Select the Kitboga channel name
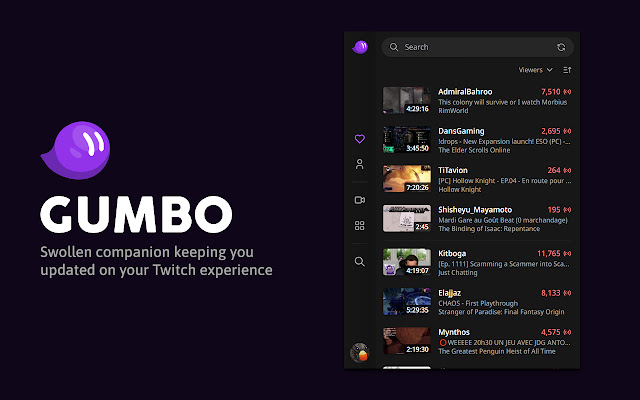Image resolution: width=640 pixels, height=400 pixels. point(452,253)
